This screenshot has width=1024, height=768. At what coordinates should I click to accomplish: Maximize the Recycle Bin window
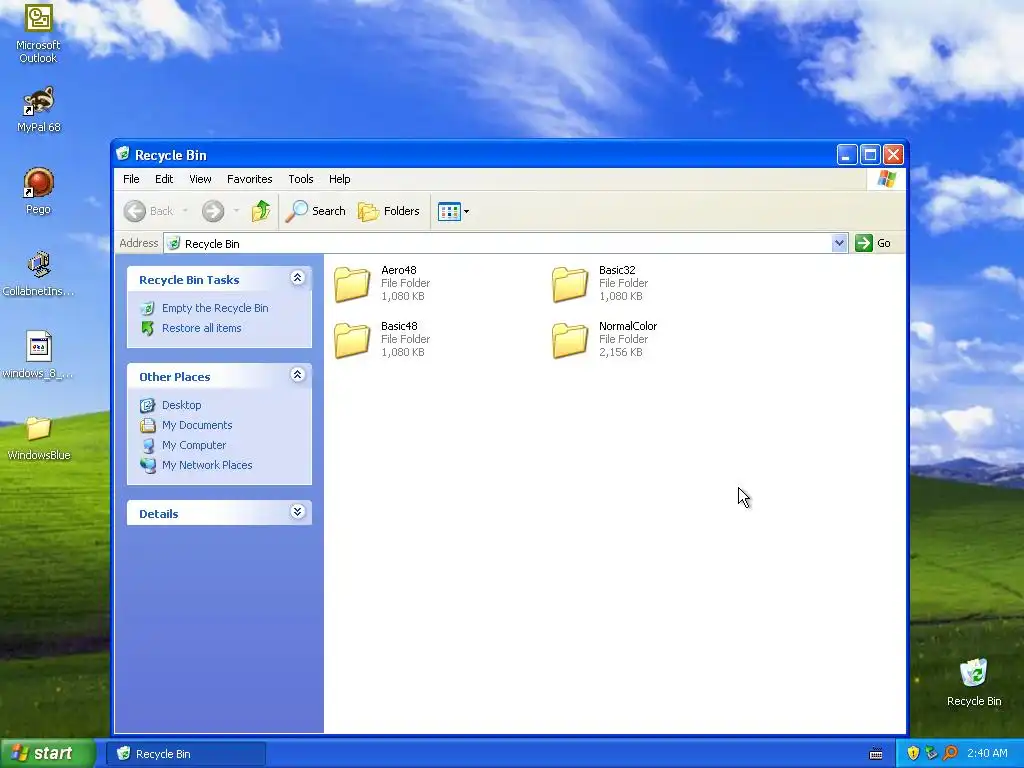[870, 155]
